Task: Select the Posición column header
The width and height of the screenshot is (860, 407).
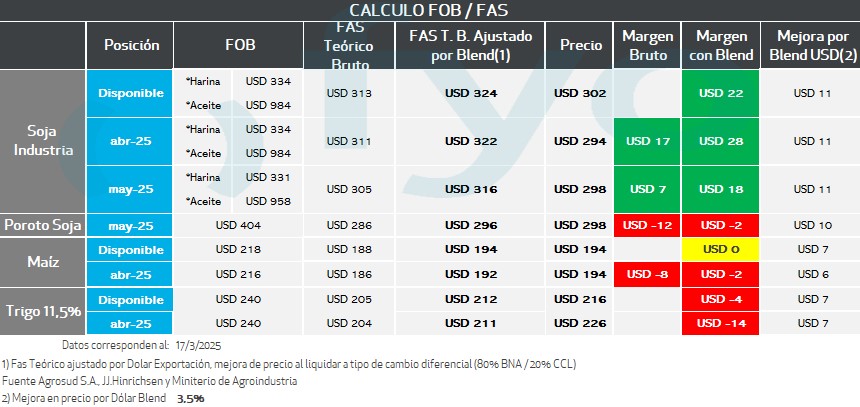Action: [x=131, y=45]
